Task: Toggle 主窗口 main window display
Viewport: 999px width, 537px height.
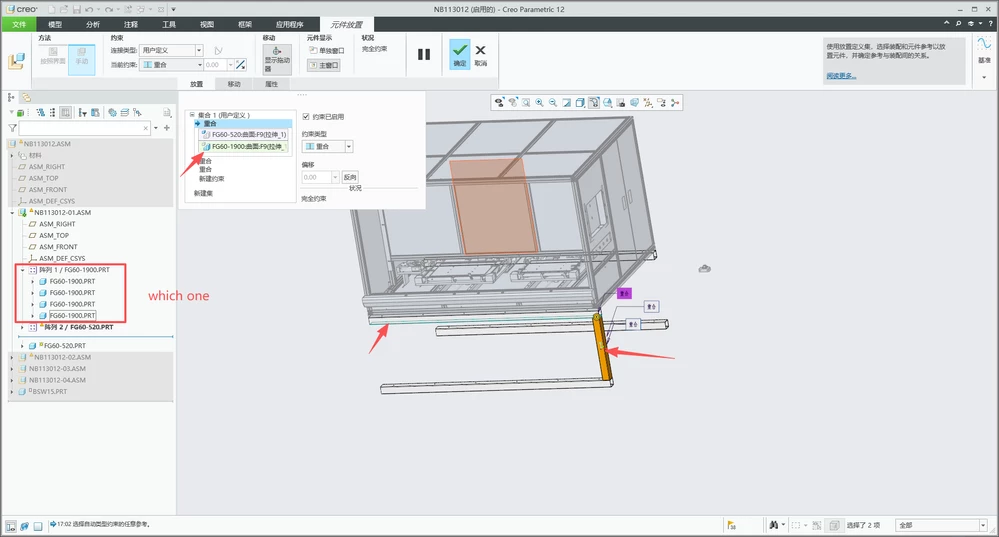Action: 324,65
